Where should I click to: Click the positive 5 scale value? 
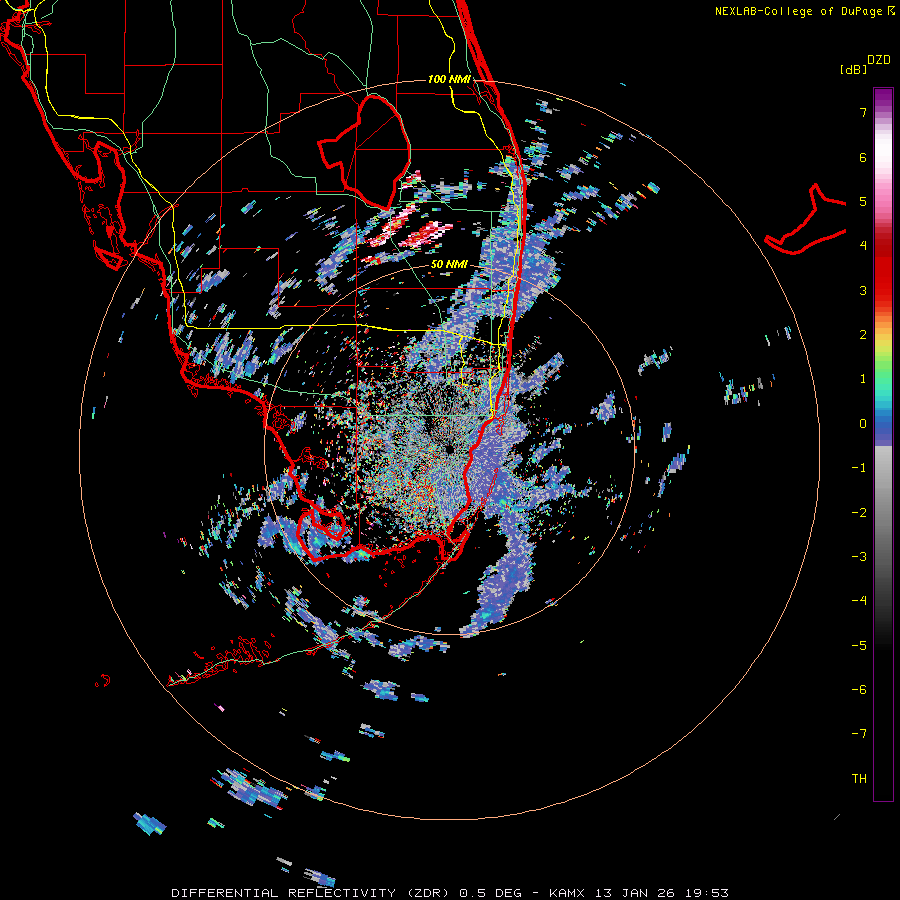click(863, 201)
